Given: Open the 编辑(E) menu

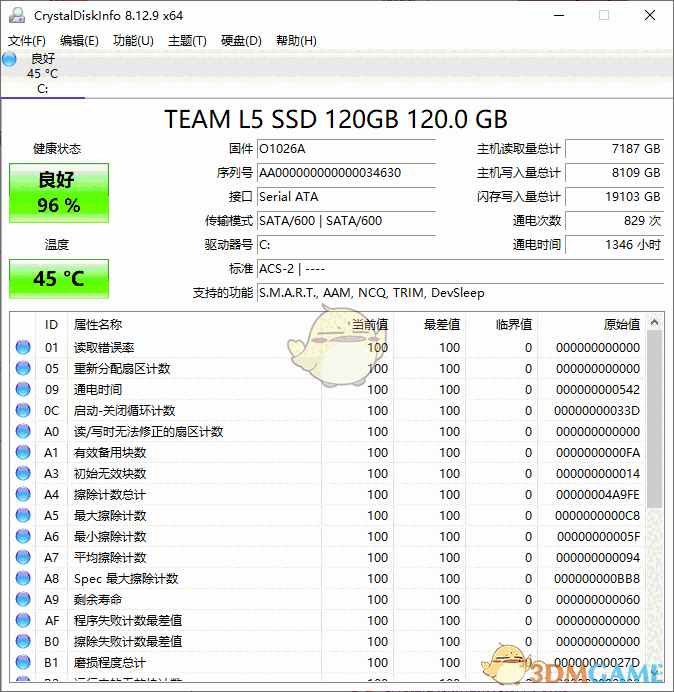Looking at the screenshot, I should click(x=79, y=41).
